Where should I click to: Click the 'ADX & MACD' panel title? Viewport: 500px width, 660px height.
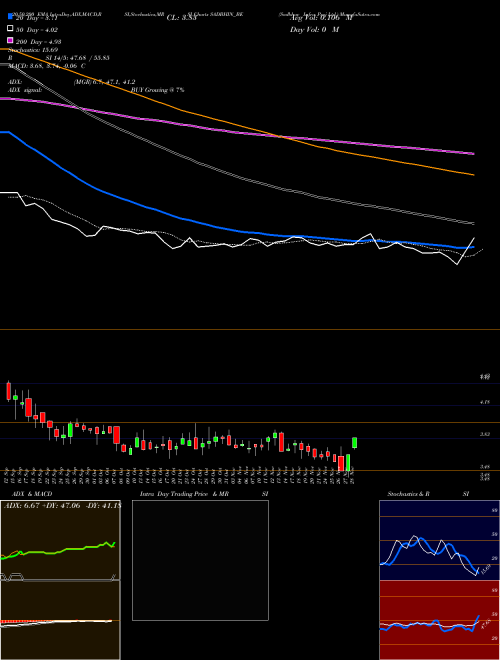coord(32,494)
